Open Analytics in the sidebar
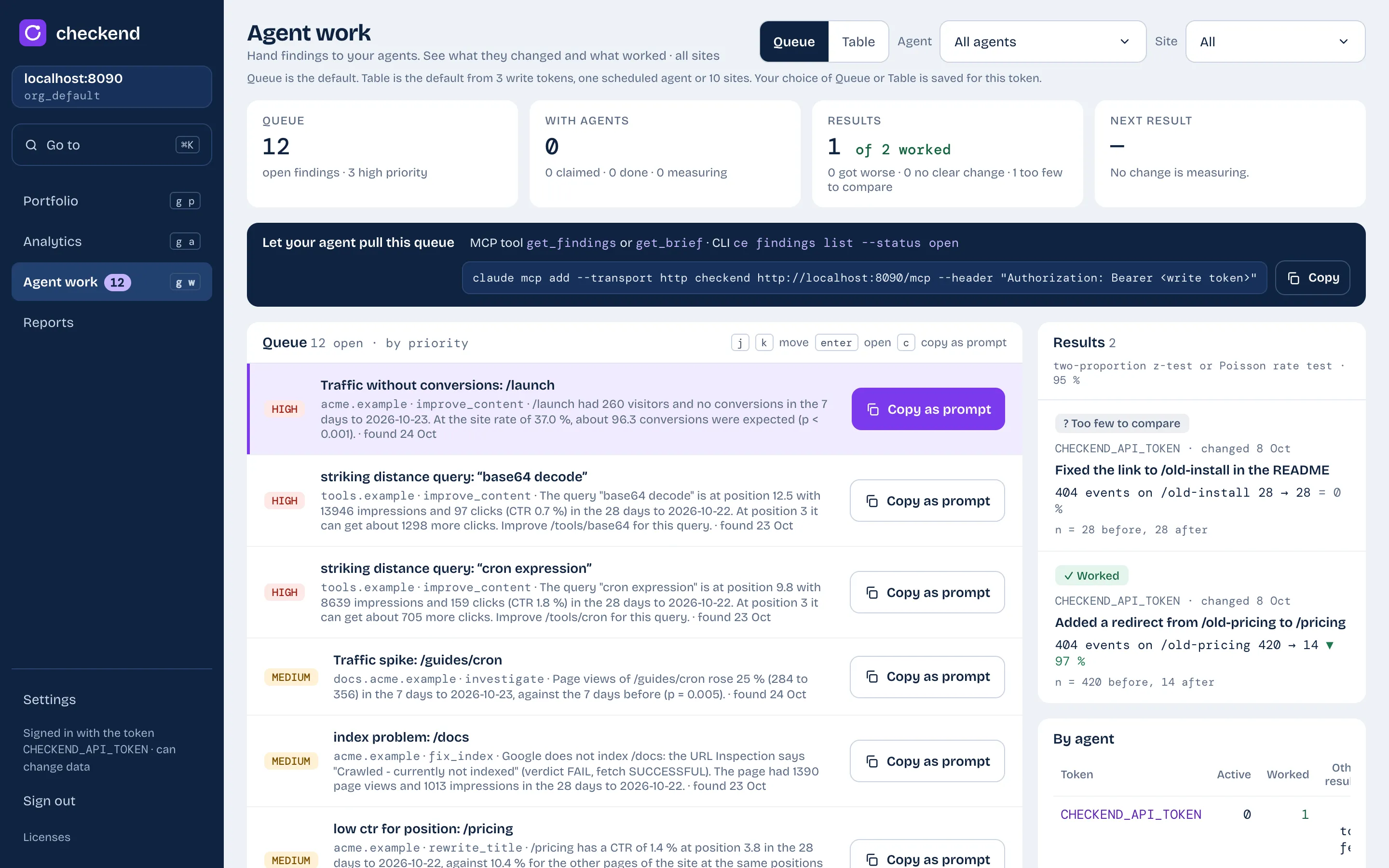This screenshot has width=1389, height=868. point(111,242)
